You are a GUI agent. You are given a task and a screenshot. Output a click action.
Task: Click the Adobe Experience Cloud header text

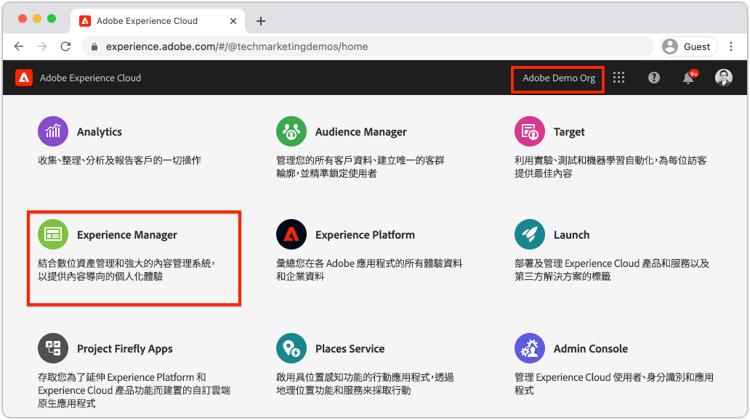coord(90,78)
